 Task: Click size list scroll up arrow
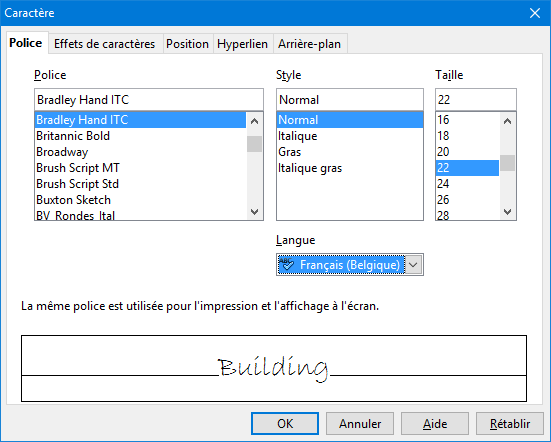(x=507, y=121)
